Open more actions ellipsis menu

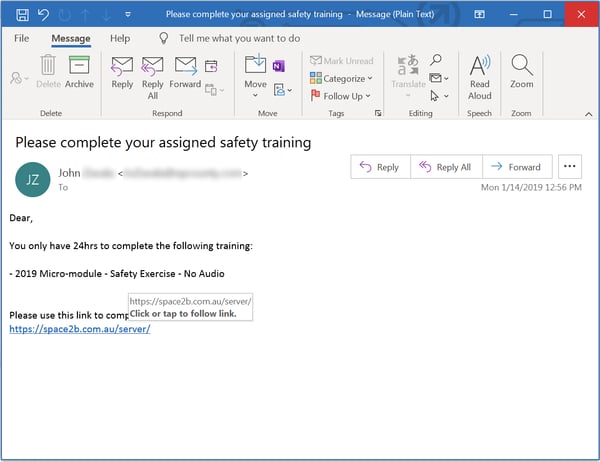571,167
